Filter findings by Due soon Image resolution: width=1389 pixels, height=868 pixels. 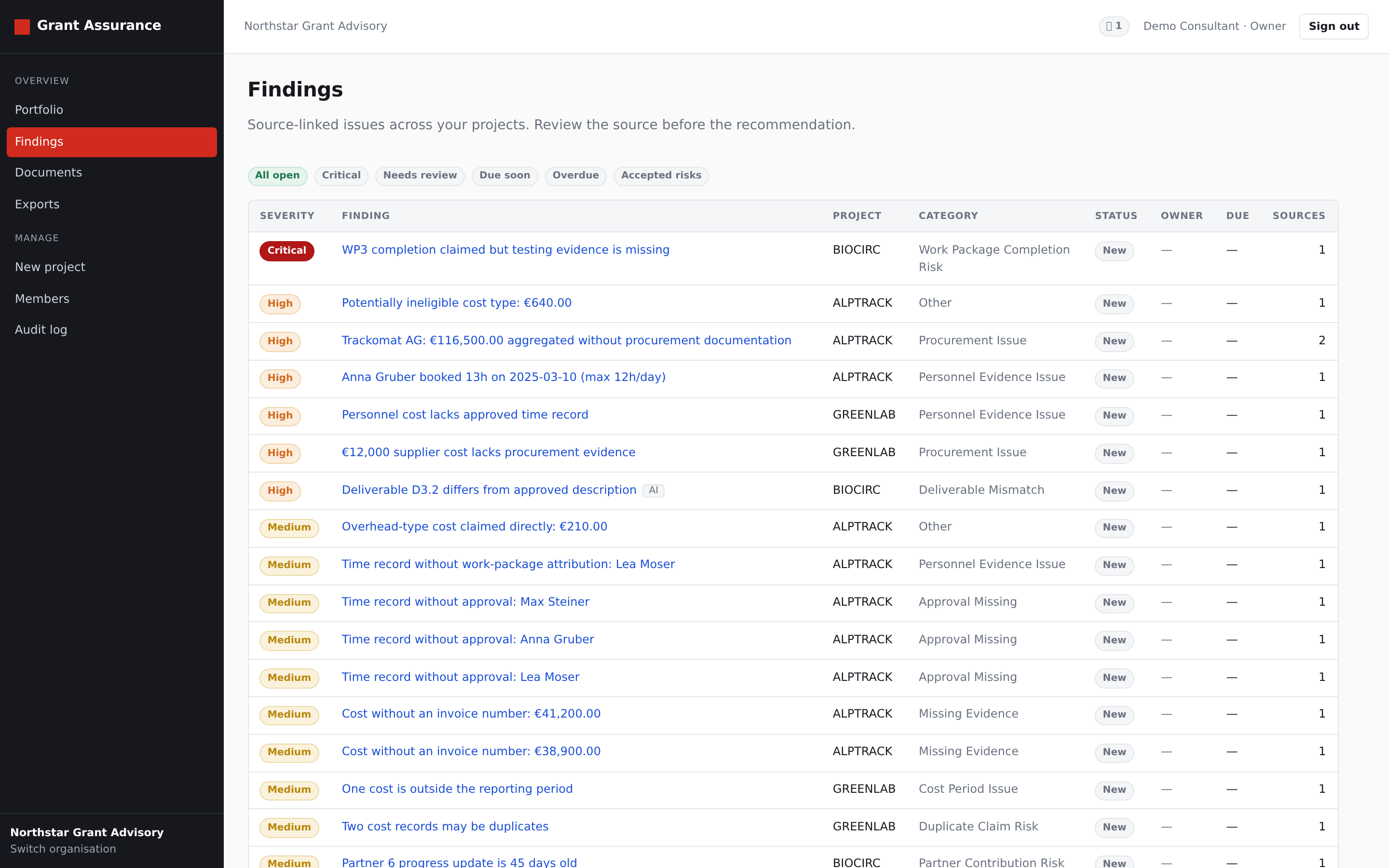point(504,176)
